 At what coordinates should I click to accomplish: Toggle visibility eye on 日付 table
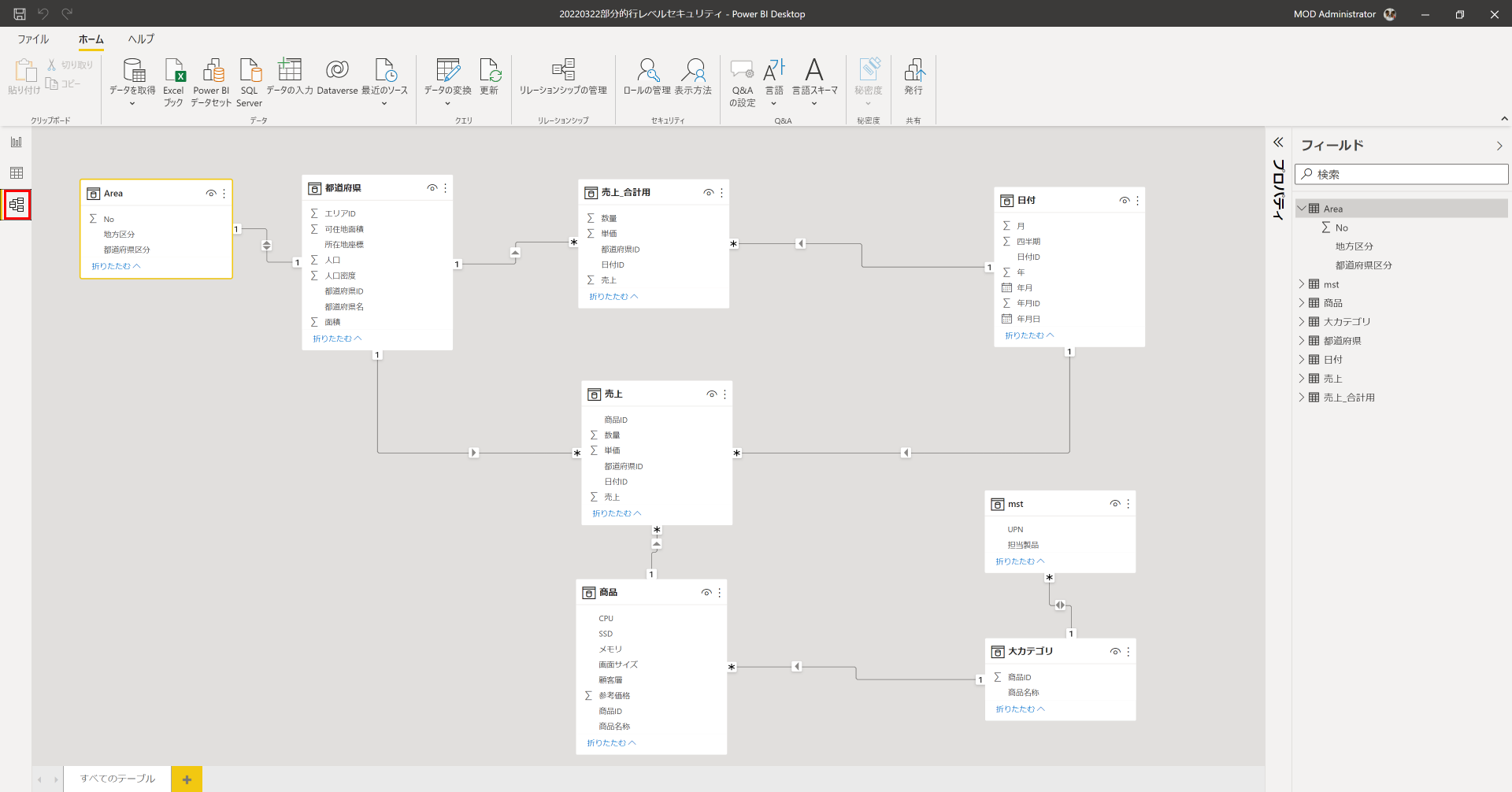1124,201
